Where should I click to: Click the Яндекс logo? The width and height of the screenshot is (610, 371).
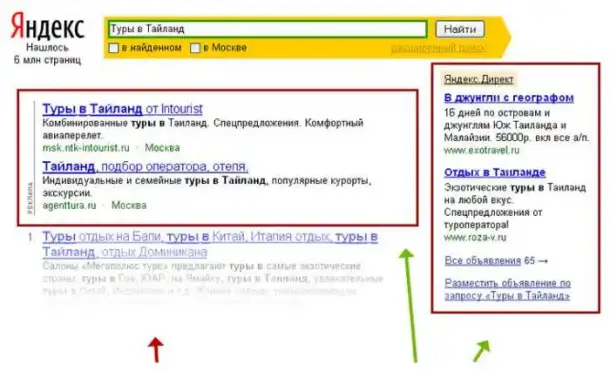click(x=47, y=26)
